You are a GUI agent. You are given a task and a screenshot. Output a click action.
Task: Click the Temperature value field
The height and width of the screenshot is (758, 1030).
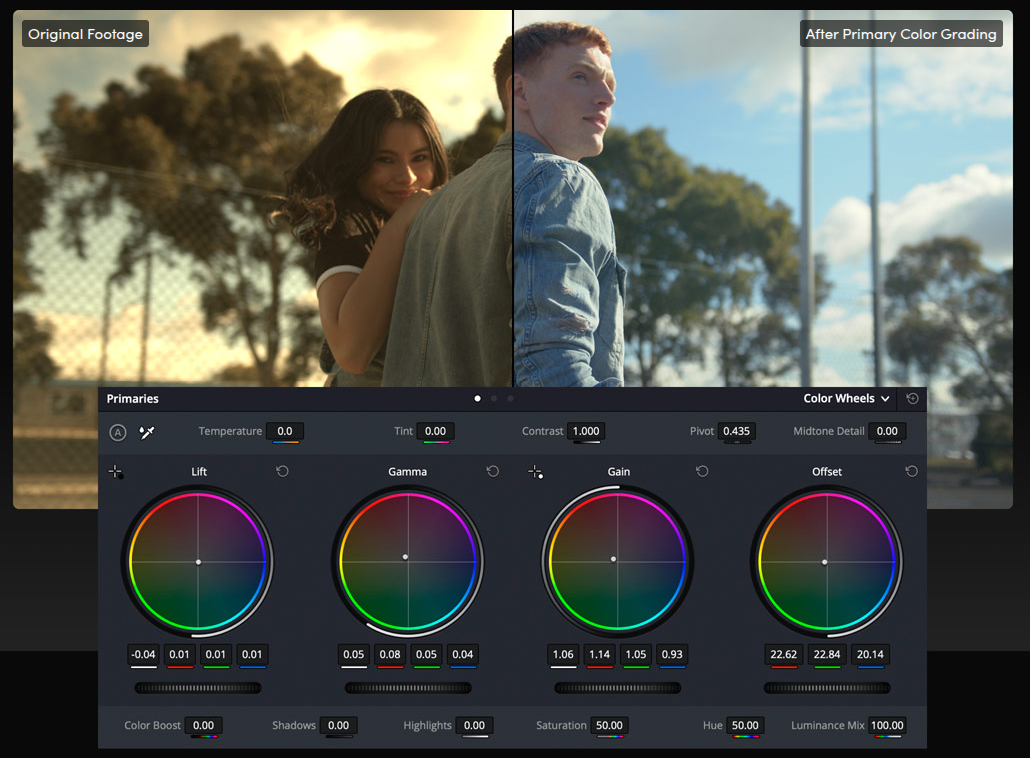(x=285, y=430)
